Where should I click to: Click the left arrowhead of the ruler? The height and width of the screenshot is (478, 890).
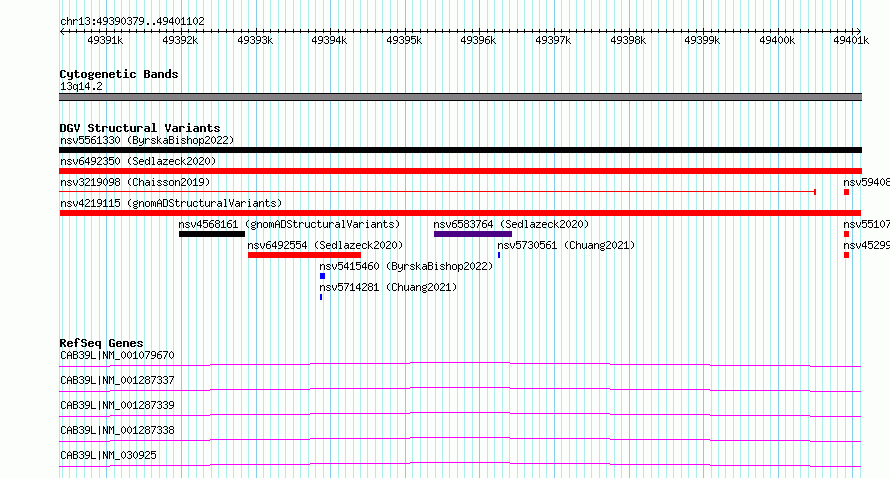point(62,31)
